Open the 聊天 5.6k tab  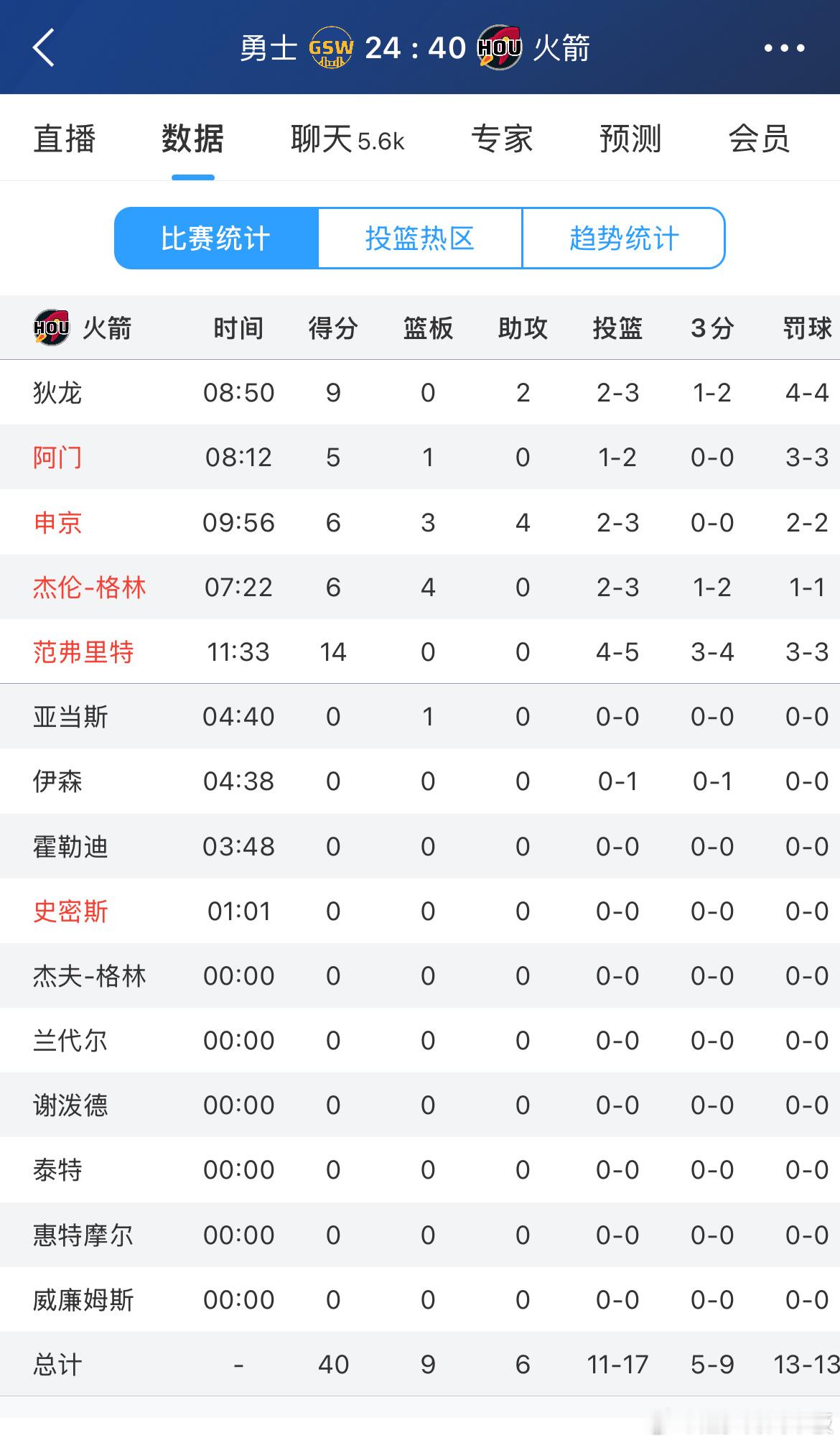tap(347, 139)
